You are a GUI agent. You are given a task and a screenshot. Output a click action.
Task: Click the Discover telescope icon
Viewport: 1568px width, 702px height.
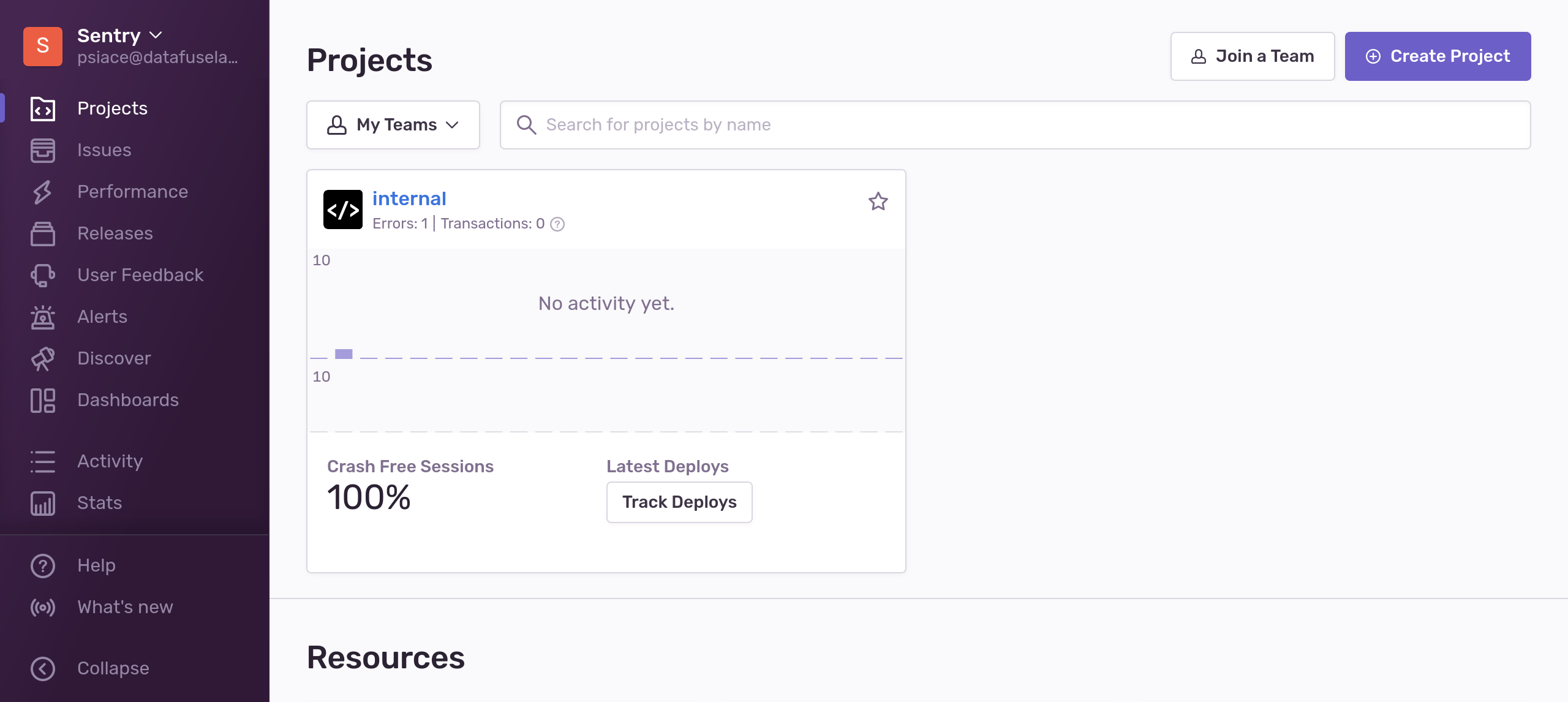point(42,358)
